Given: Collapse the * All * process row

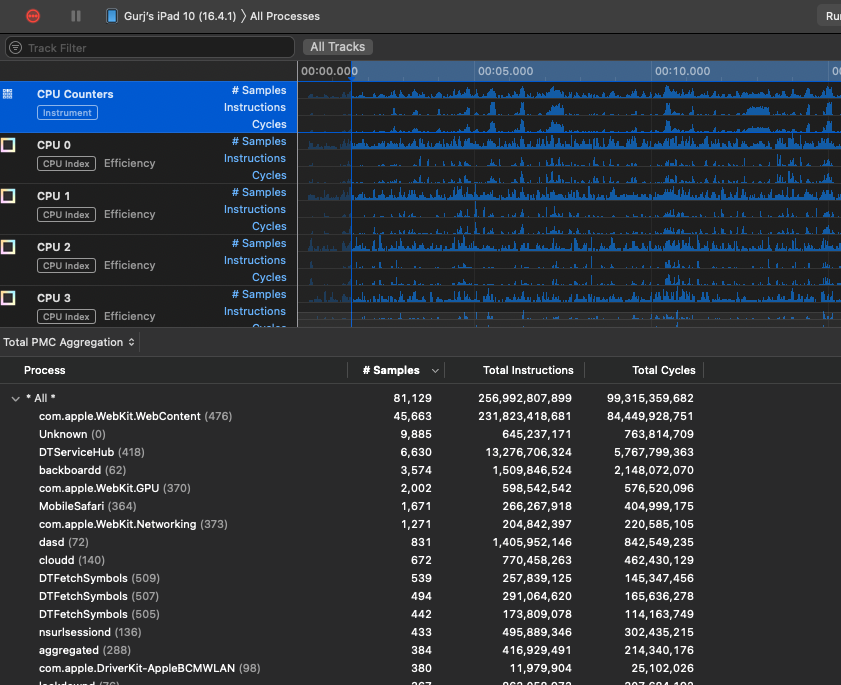Looking at the screenshot, I should pos(15,398).
